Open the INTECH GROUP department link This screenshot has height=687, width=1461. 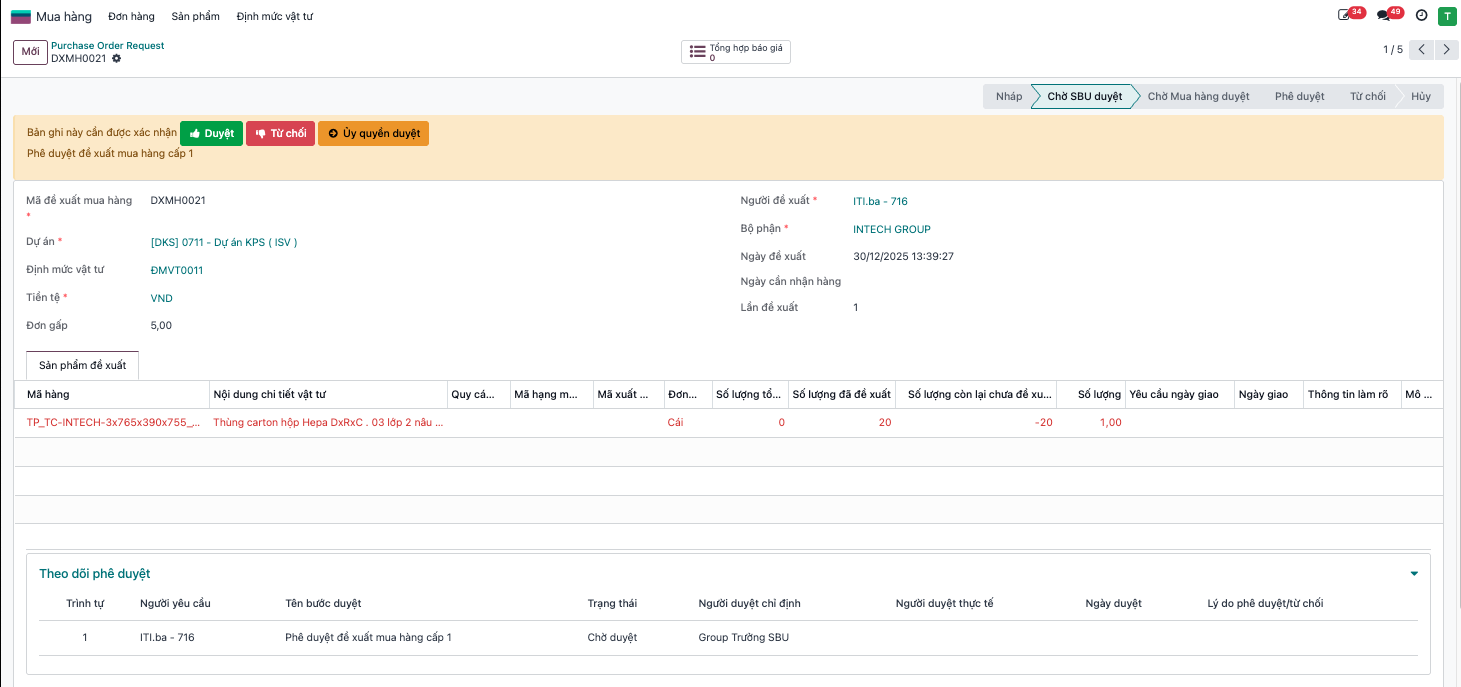click(892, 229)
